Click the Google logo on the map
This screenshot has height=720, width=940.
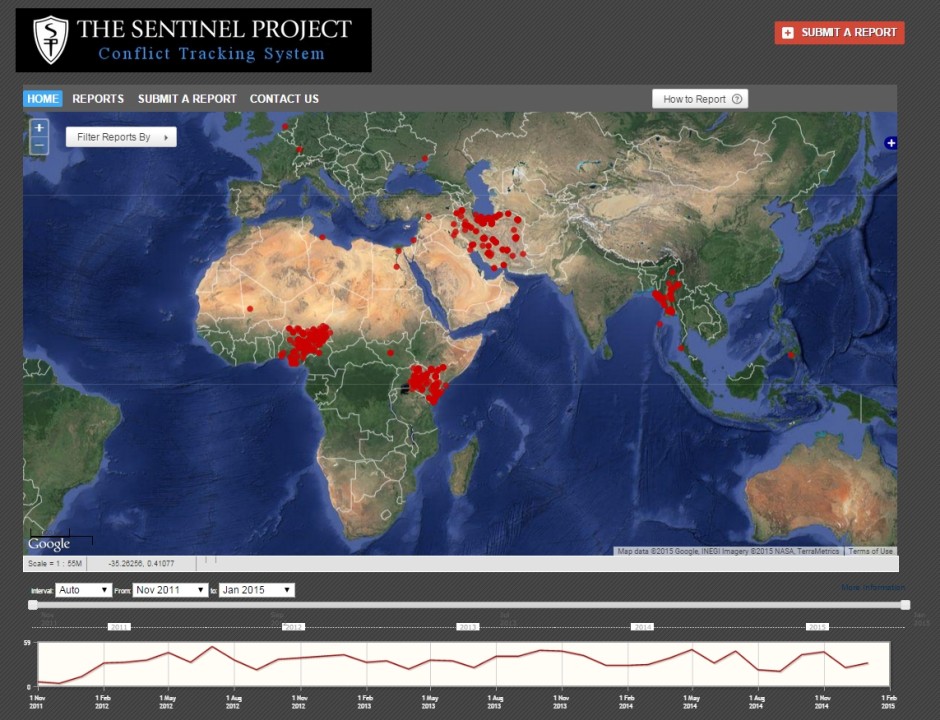(48, 544)
